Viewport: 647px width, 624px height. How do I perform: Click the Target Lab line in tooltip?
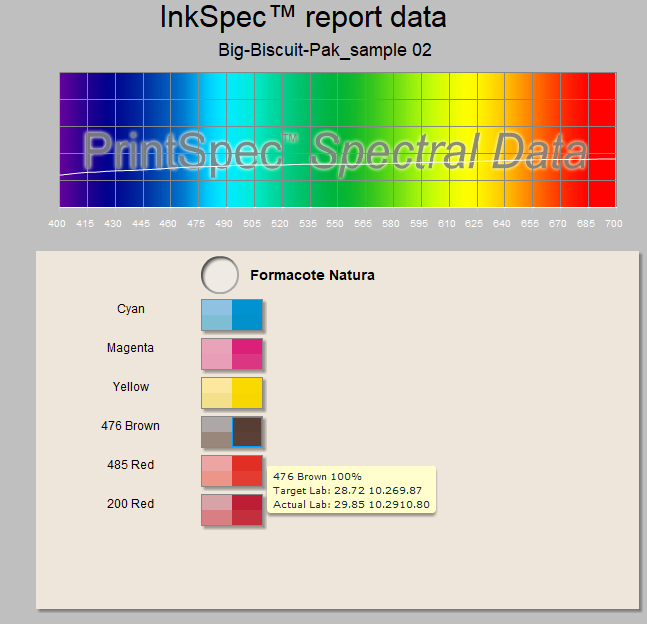(347, 490)
